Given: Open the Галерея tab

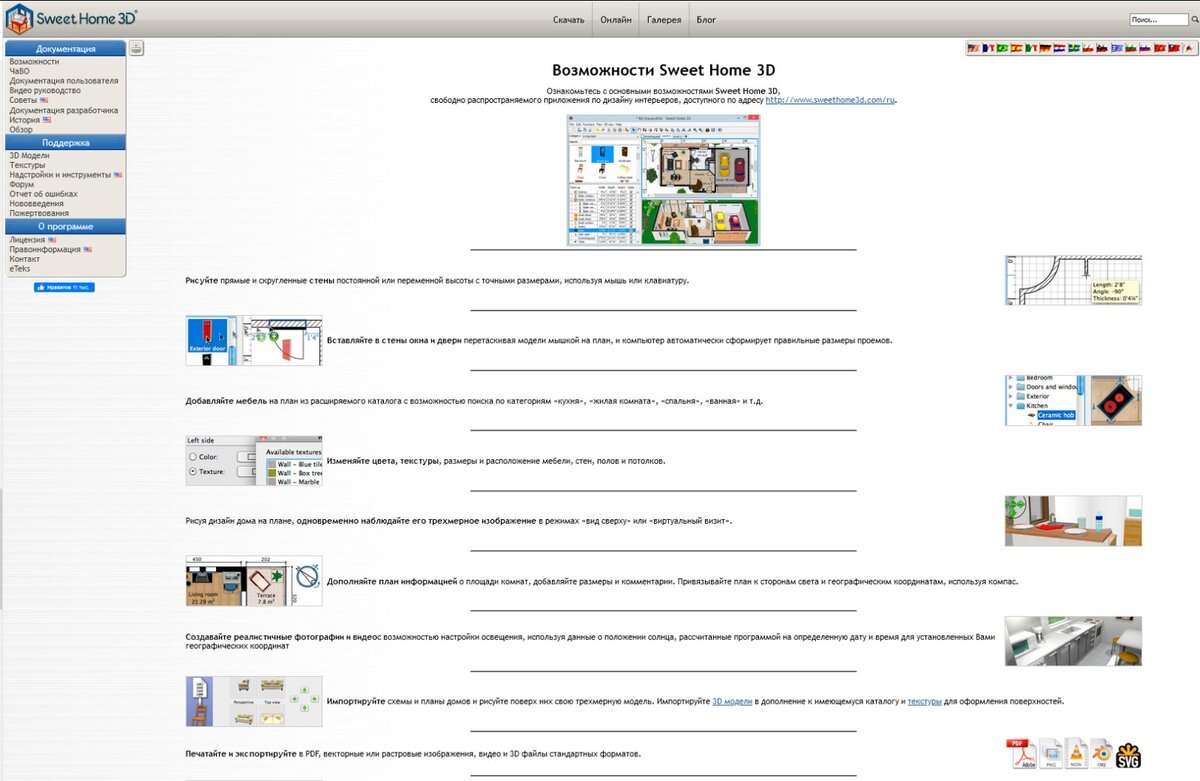Looking at the screenshot, I should (664, 19).
